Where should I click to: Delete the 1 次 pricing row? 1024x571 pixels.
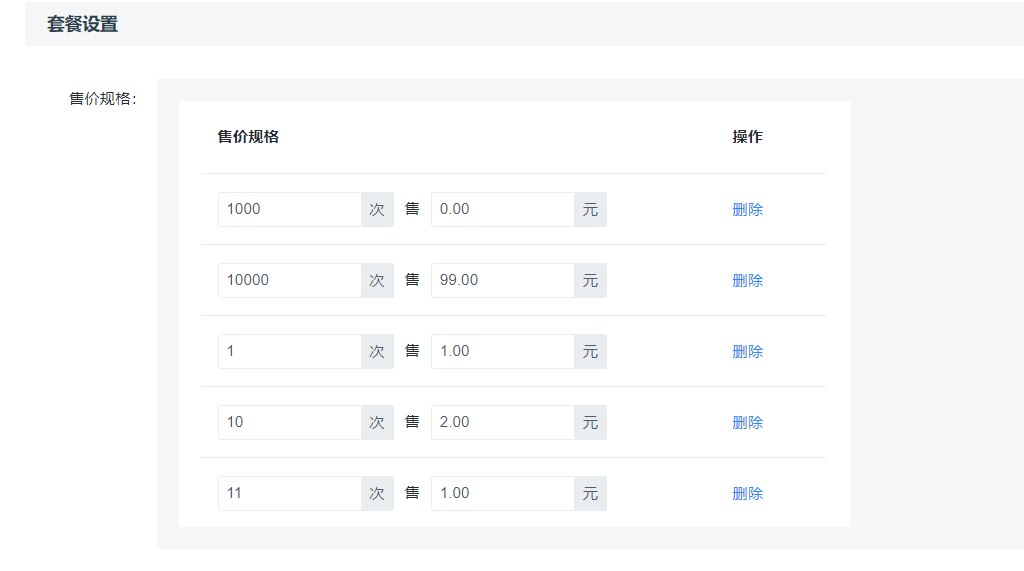(747, 351)
